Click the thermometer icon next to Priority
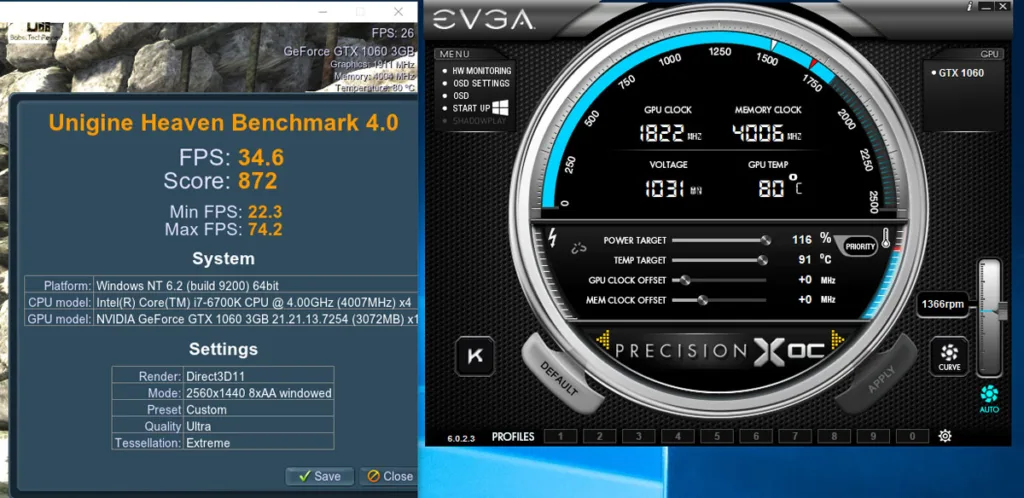The height and width of the screenshot is (498, 1024). pos(886,237)
